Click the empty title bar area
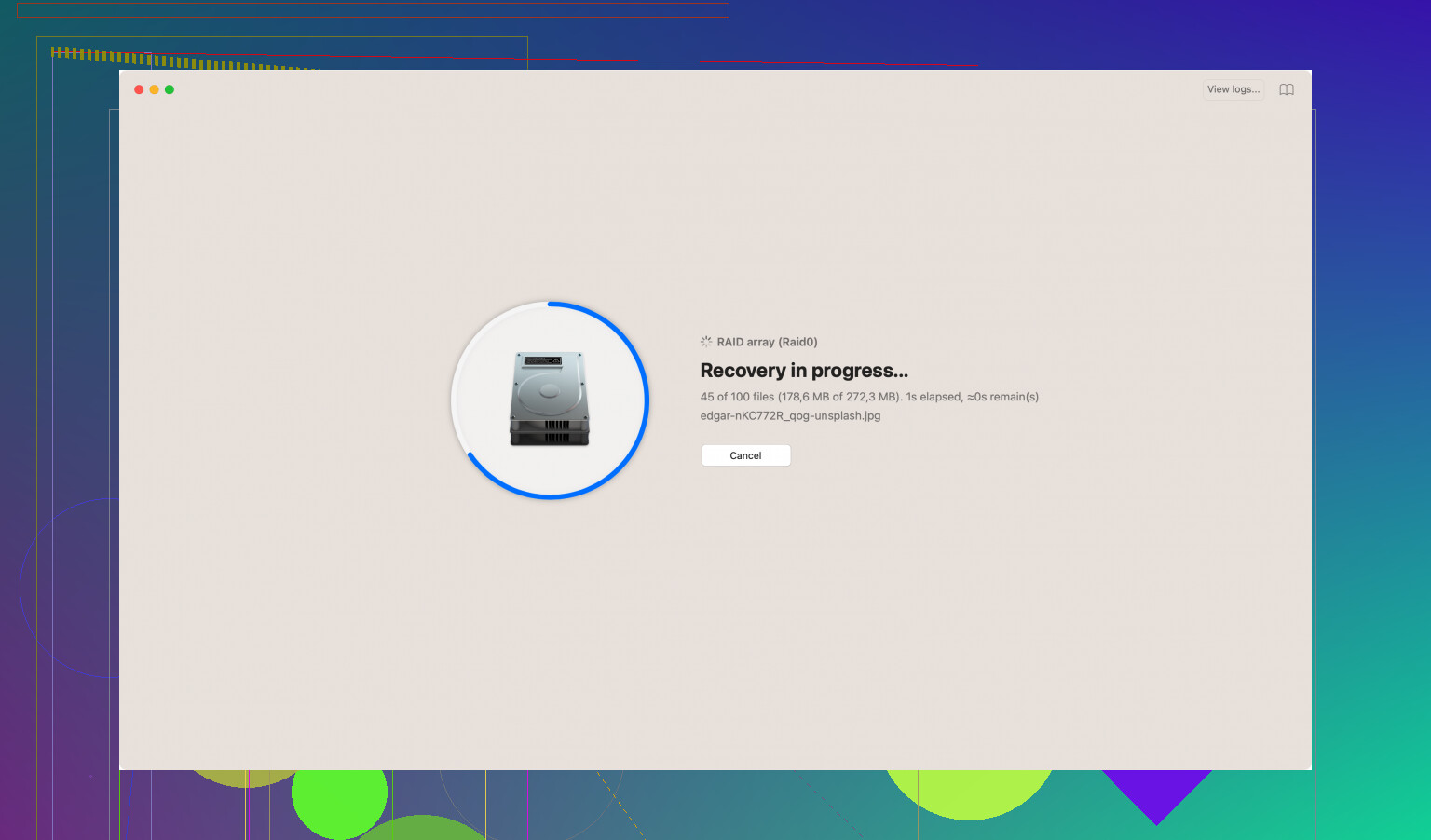 tap(652, 89)
